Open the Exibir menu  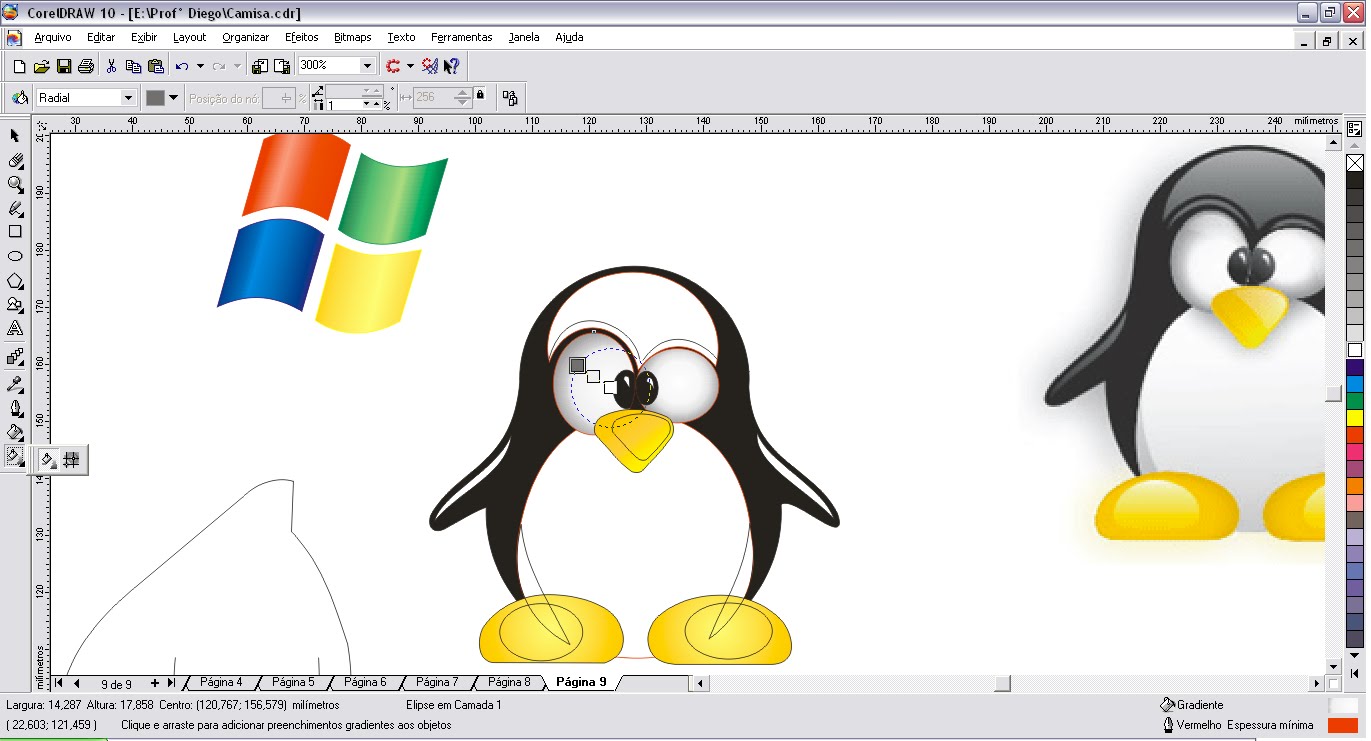coord(144,37)
